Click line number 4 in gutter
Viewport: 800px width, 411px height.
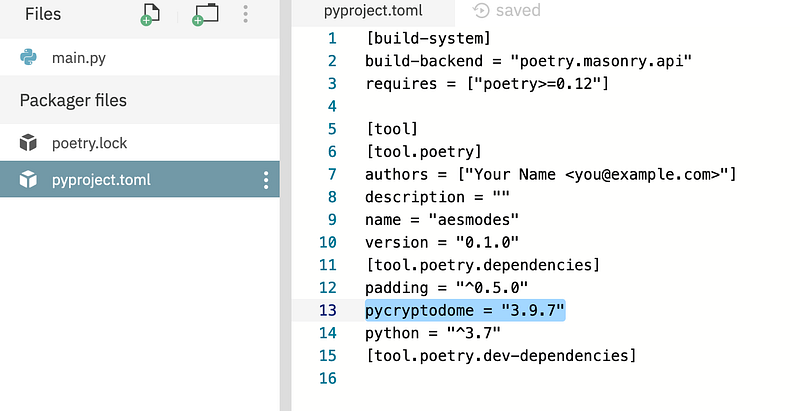332,106
